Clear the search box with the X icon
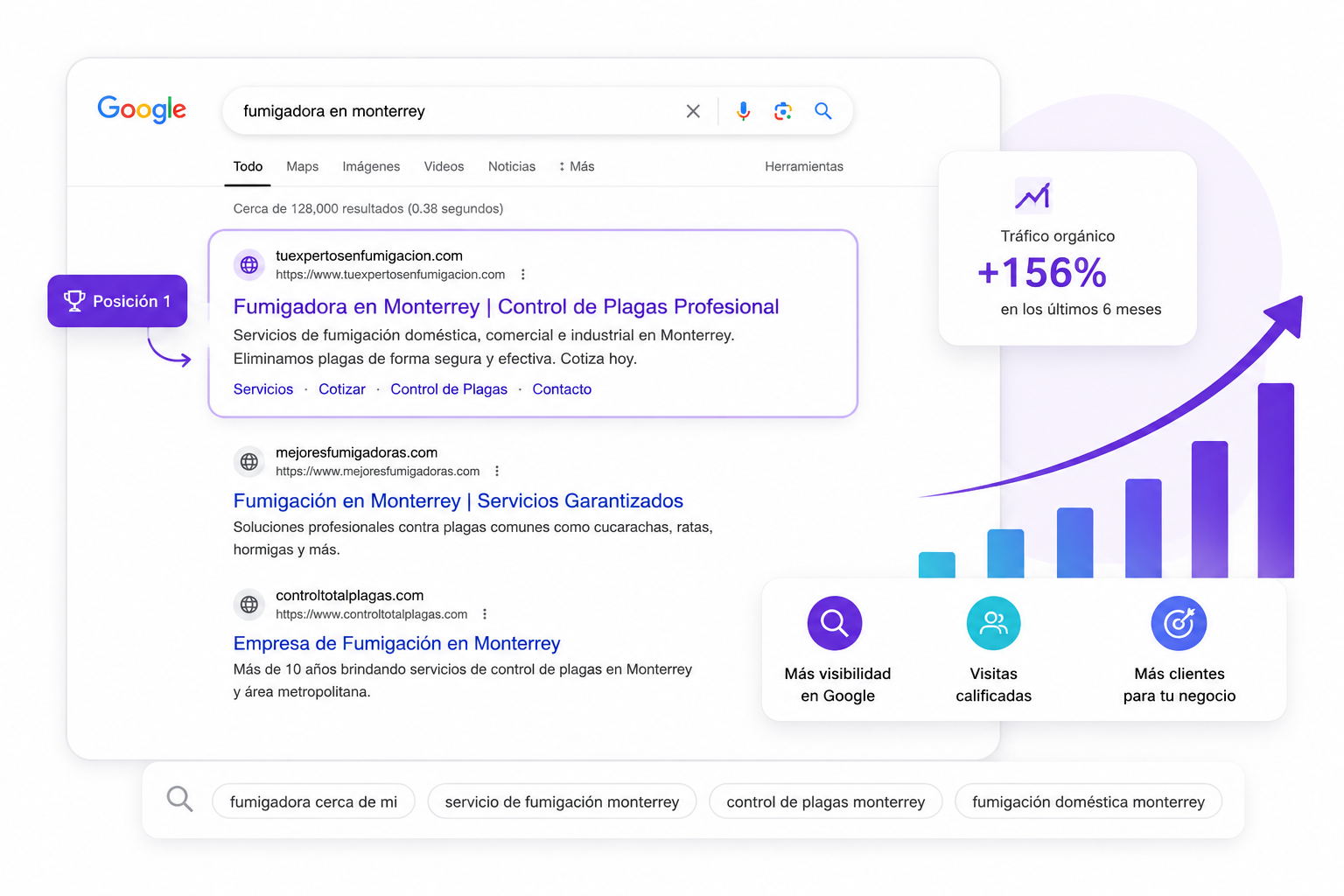This screenshot has height=896, width=1344. tap(693, 111)
